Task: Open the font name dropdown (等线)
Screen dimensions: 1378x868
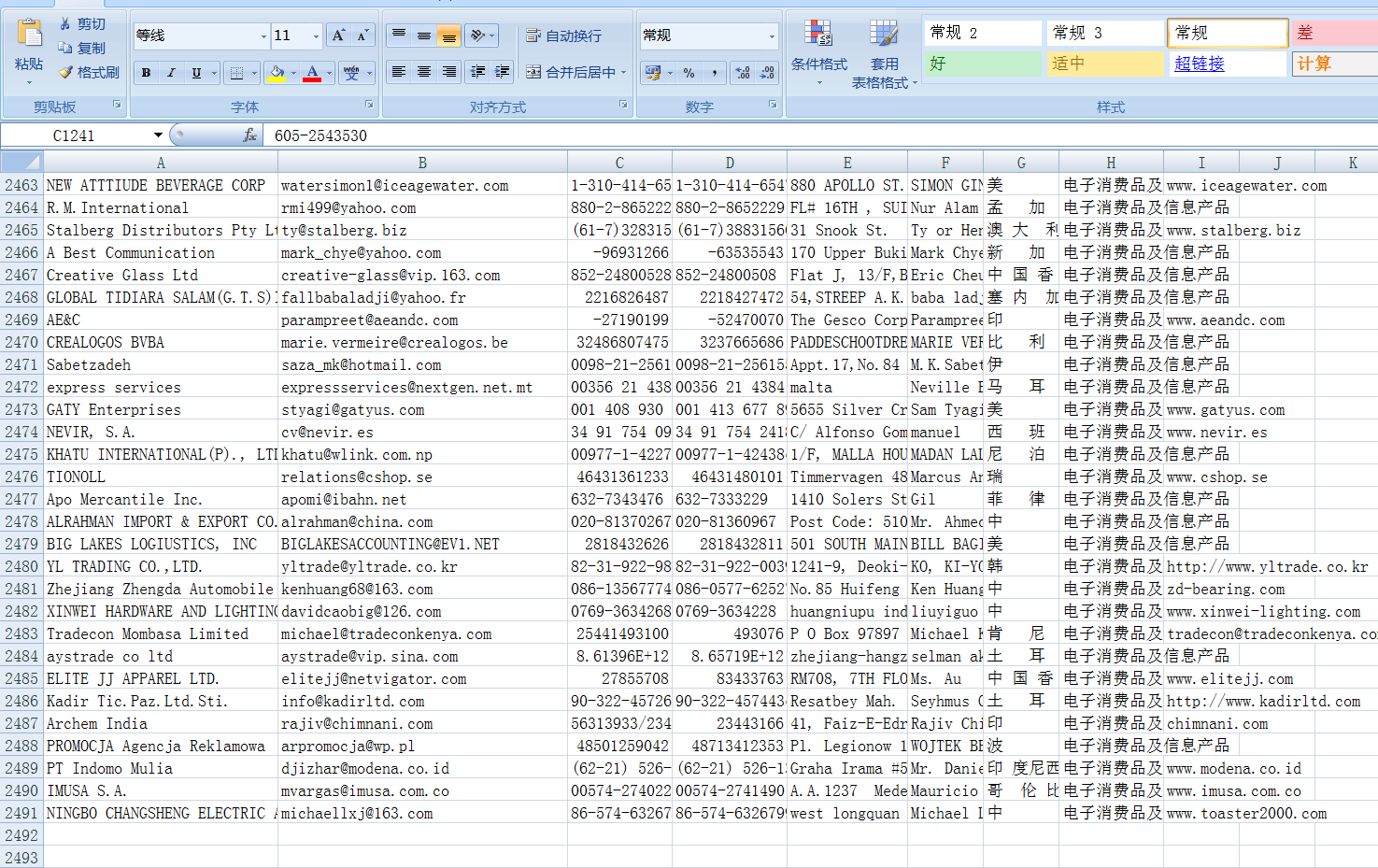Action: 263,36
